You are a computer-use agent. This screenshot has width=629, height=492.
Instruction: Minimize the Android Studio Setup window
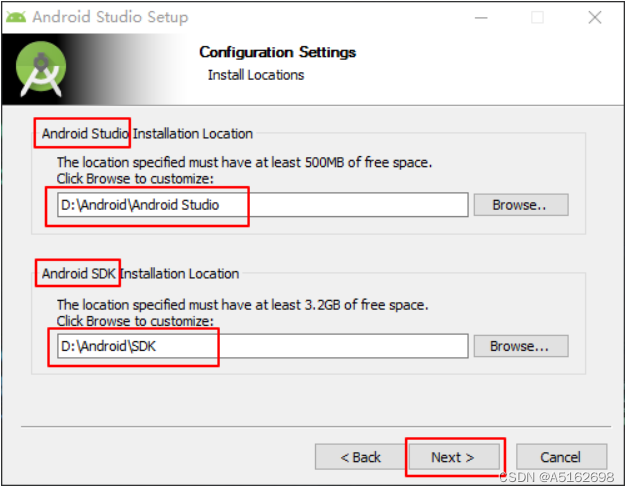pos(483,18)
